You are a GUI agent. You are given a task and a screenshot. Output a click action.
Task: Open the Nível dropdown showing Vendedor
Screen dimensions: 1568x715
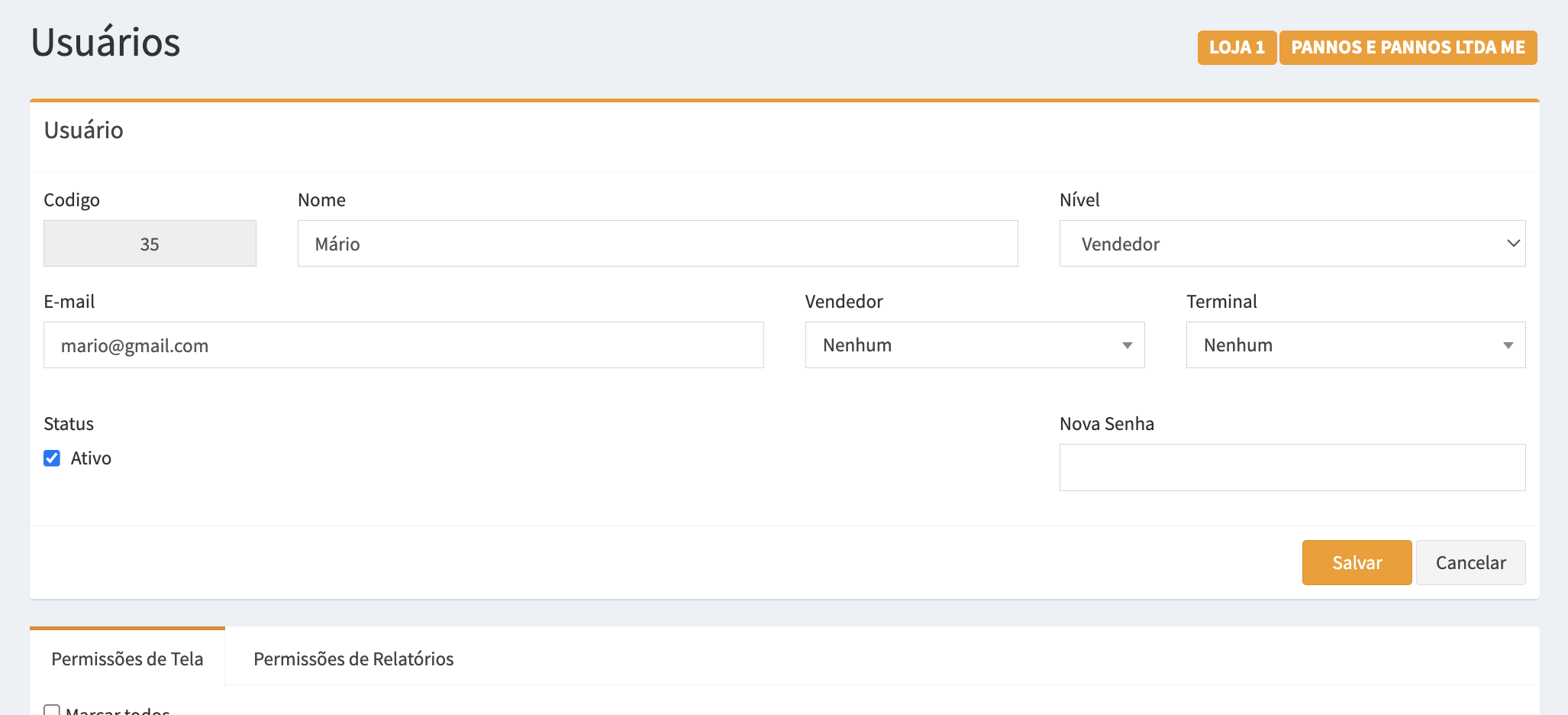1291,244
